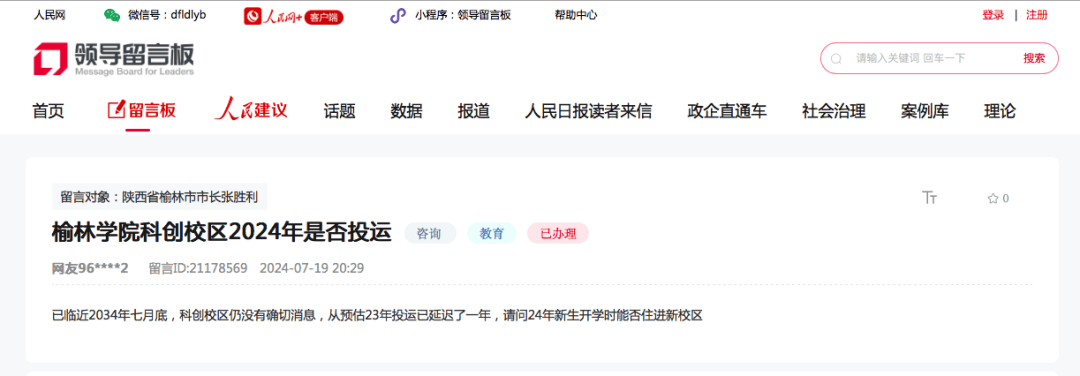The height and width of the screenshot is (376, 1080).
Task: Click the 已办理 status tag
Action: 558,233
